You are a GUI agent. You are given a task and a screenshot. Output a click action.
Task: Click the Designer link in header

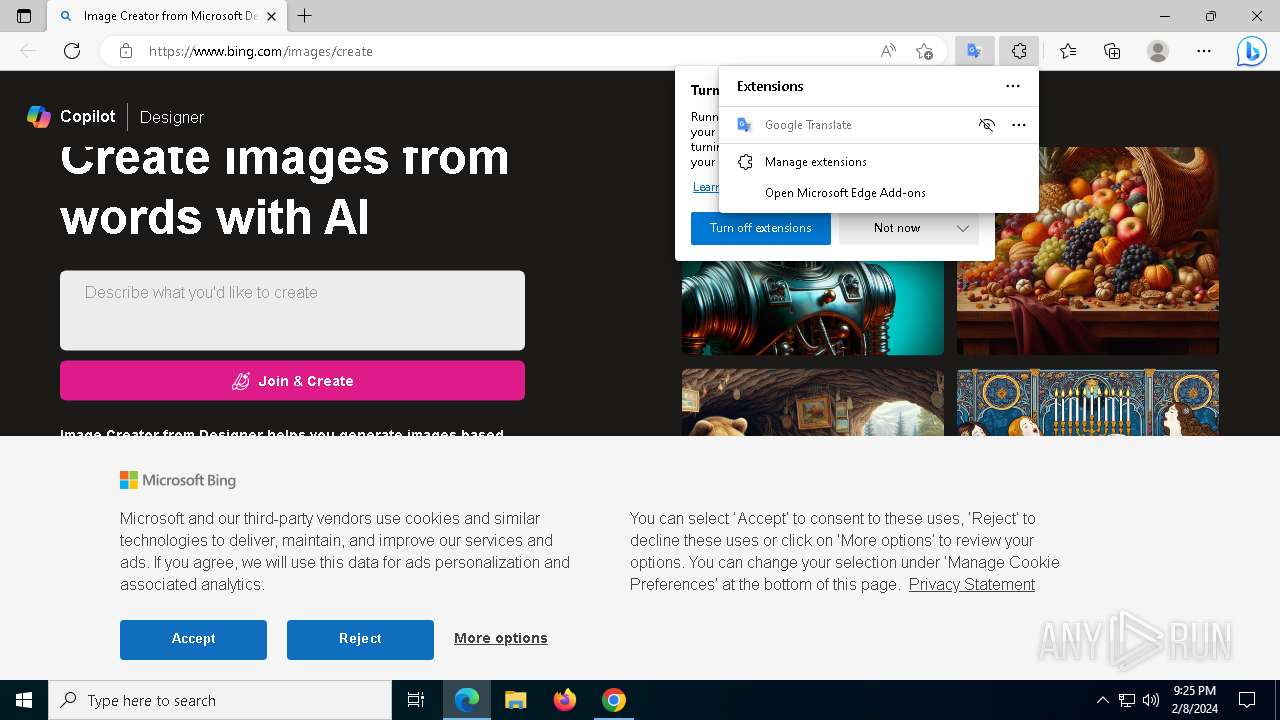[x=172, y=117]
